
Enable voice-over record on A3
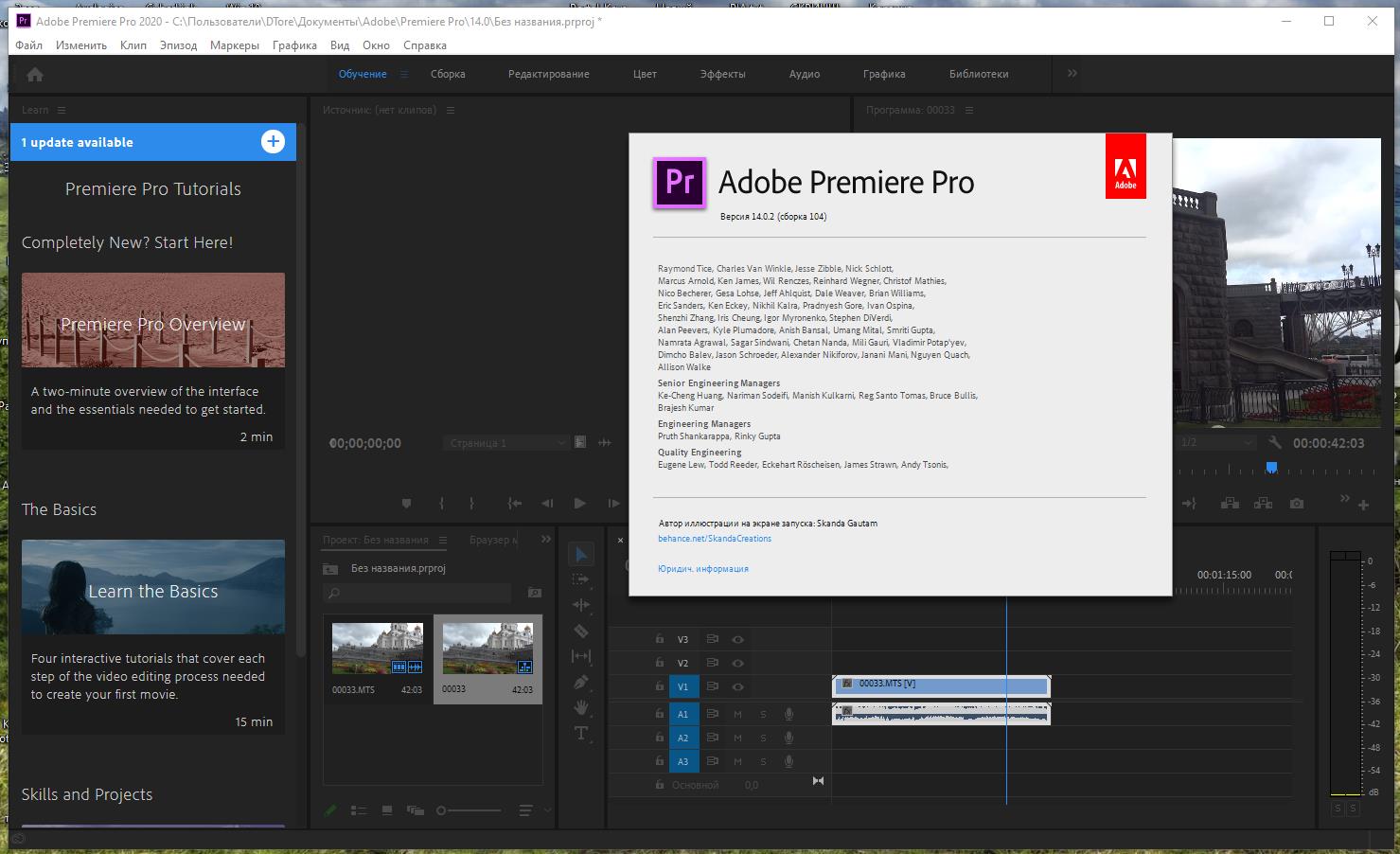coord(789,761)
